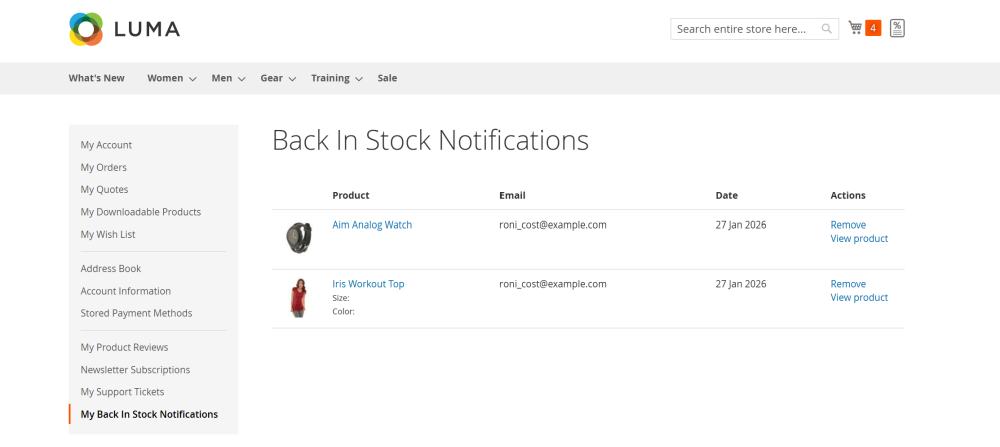Expand the Men menu chevron
This screenshot has height=447, width=1000.
(x=242, y=79)
